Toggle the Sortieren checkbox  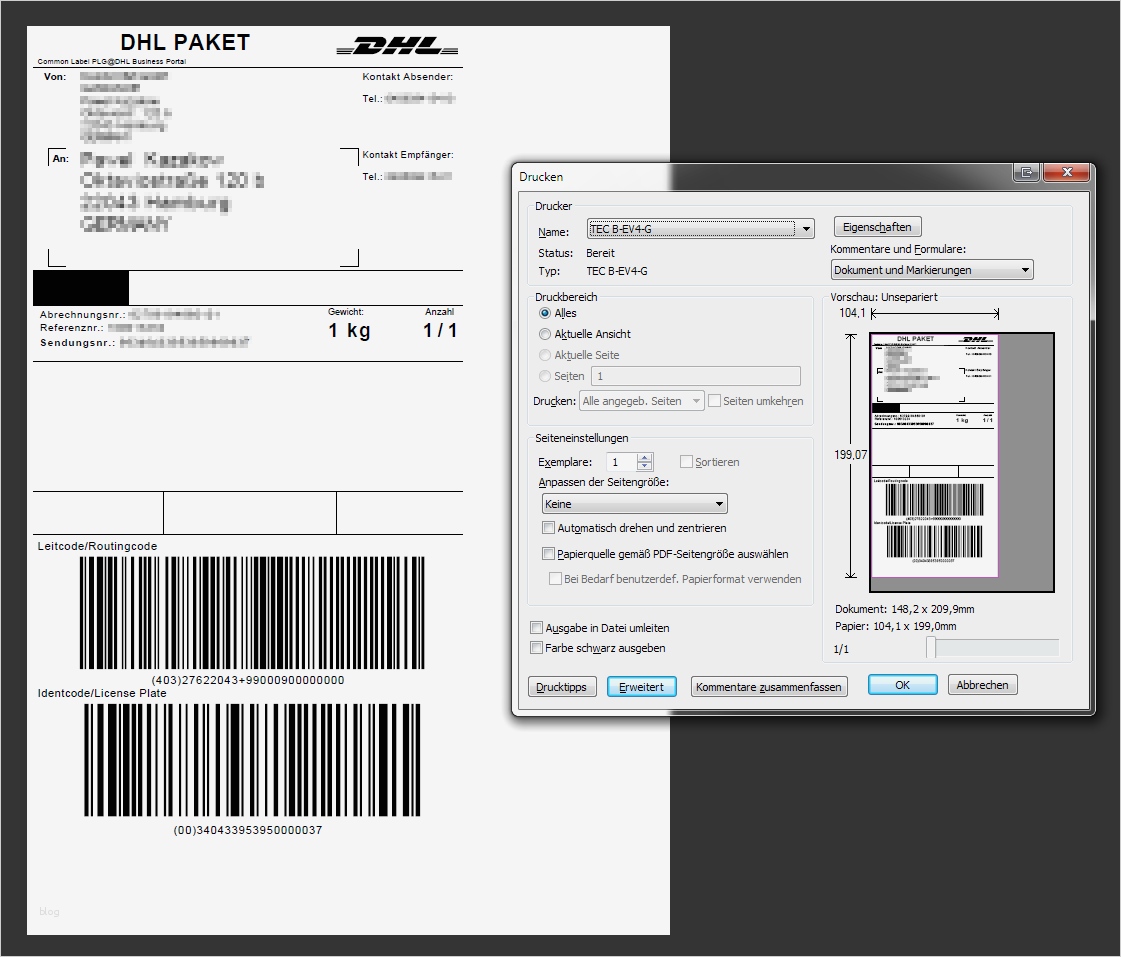coord(686,462)
